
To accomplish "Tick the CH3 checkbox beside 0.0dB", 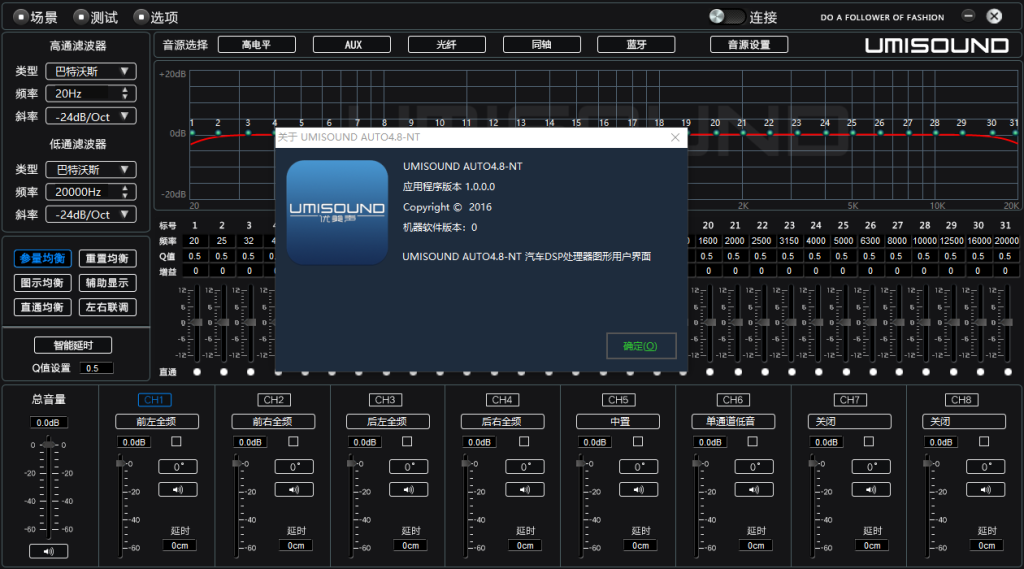I will point(407,442).
